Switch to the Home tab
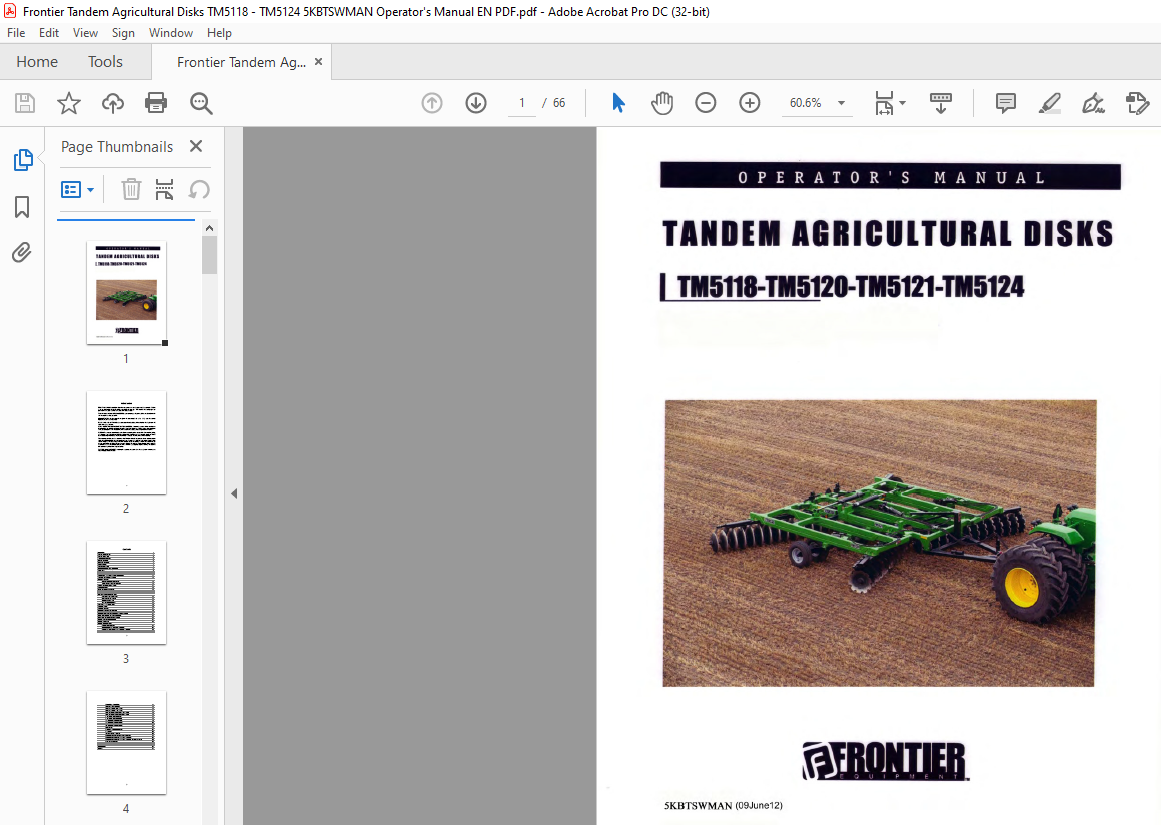The image size is (1161, 825). click(37, 61)
